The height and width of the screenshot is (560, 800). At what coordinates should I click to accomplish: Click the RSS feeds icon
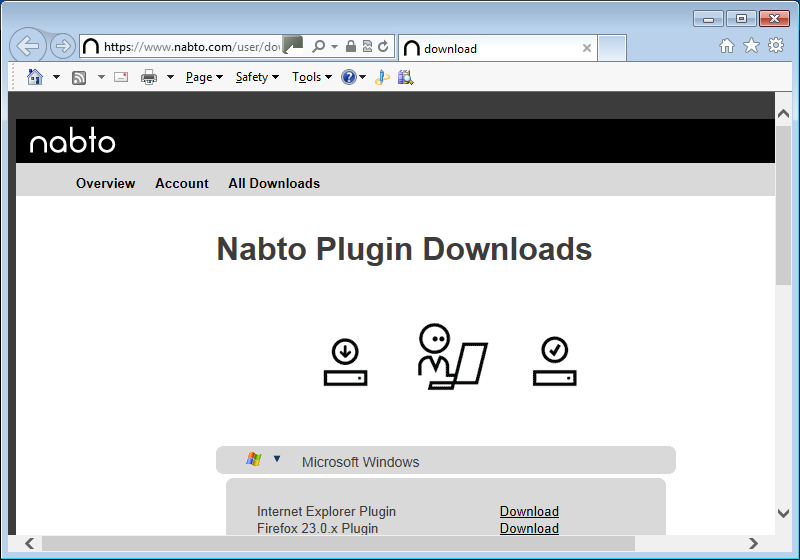(x=79, y=78)
